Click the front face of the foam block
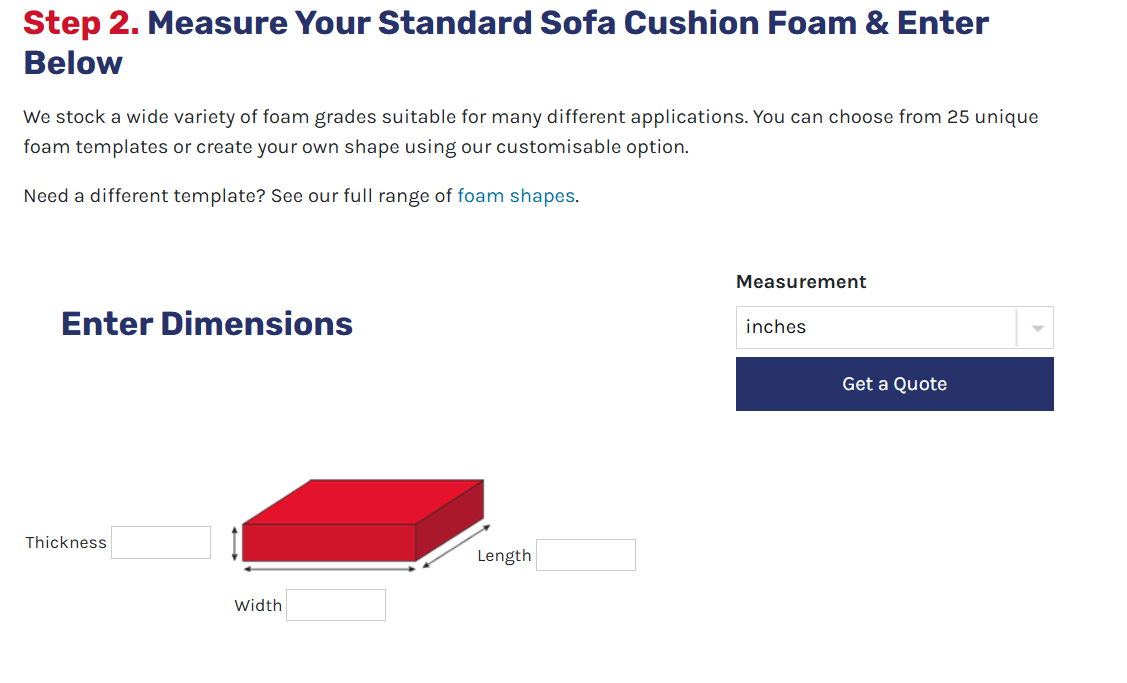 [329, 543]
